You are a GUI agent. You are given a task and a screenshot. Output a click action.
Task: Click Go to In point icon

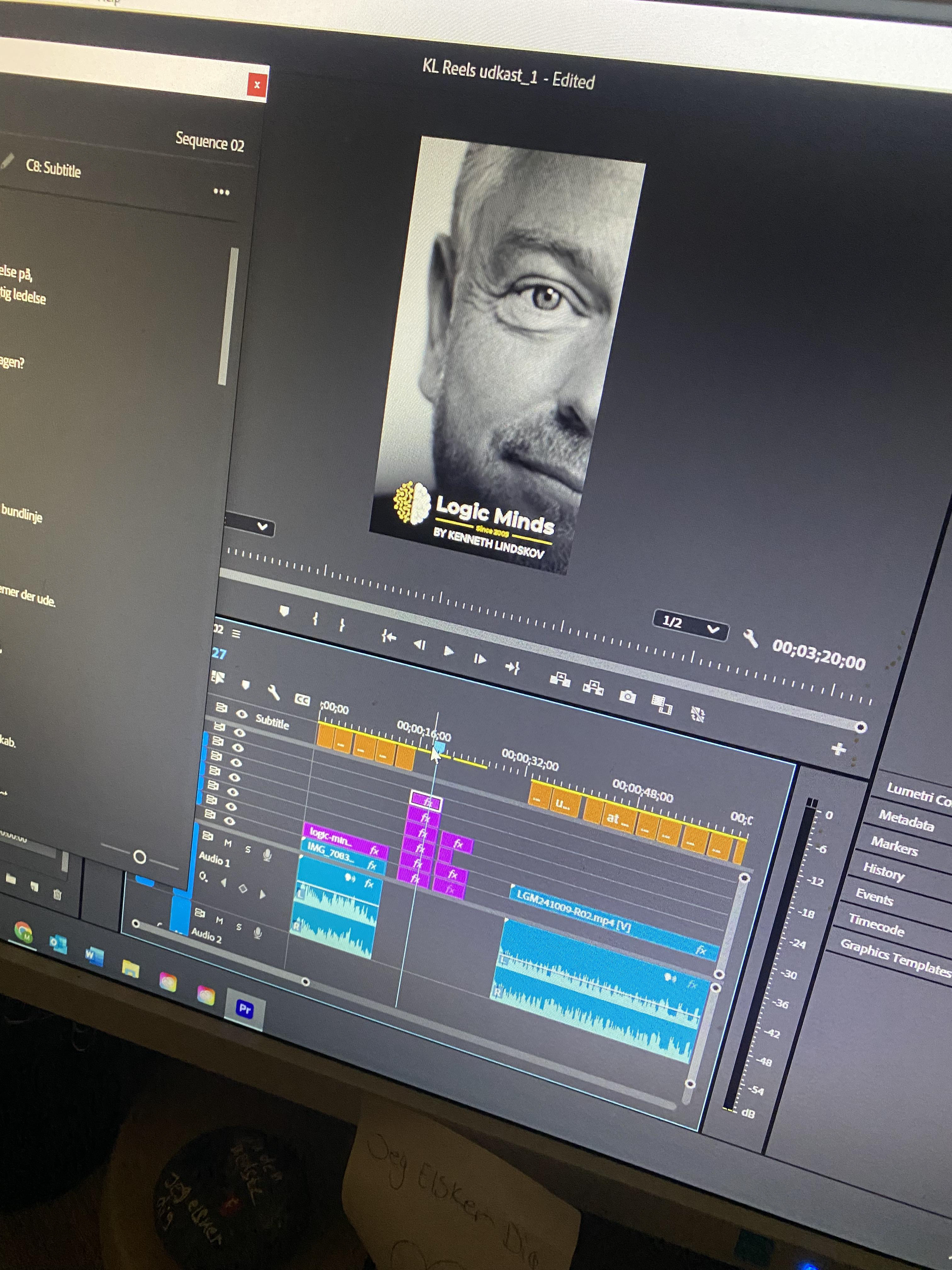(388, 636)
